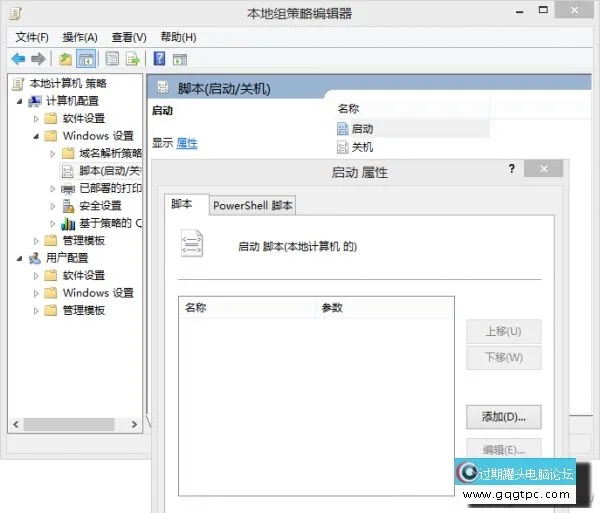Collapse the 计算机配置 node
This screenshot has width=600, height=513.
(20, 102)
